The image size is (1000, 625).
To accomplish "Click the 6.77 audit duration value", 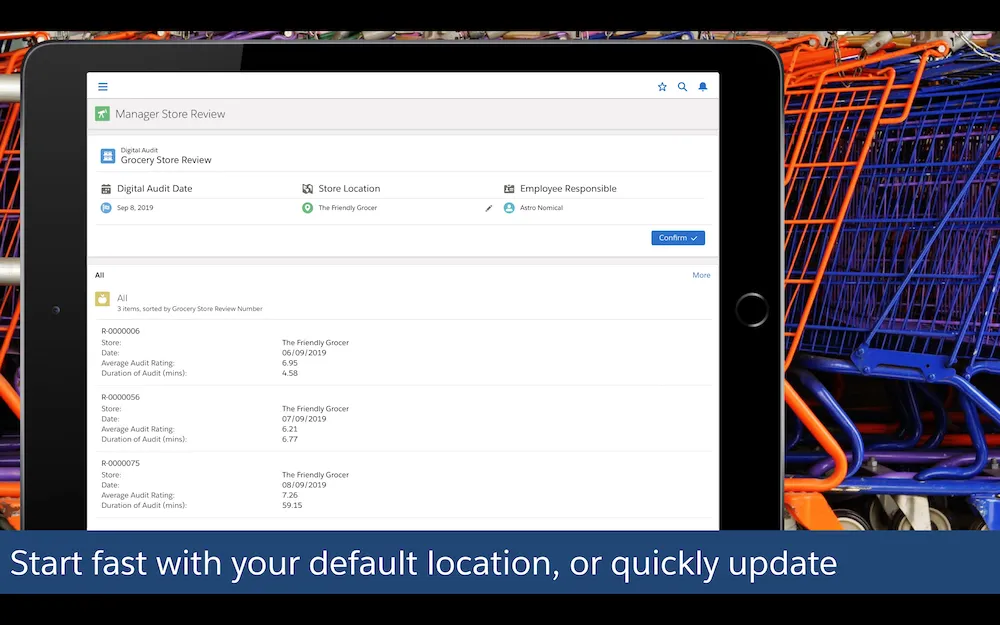I will pyautogui.click(x=290, y=439).
